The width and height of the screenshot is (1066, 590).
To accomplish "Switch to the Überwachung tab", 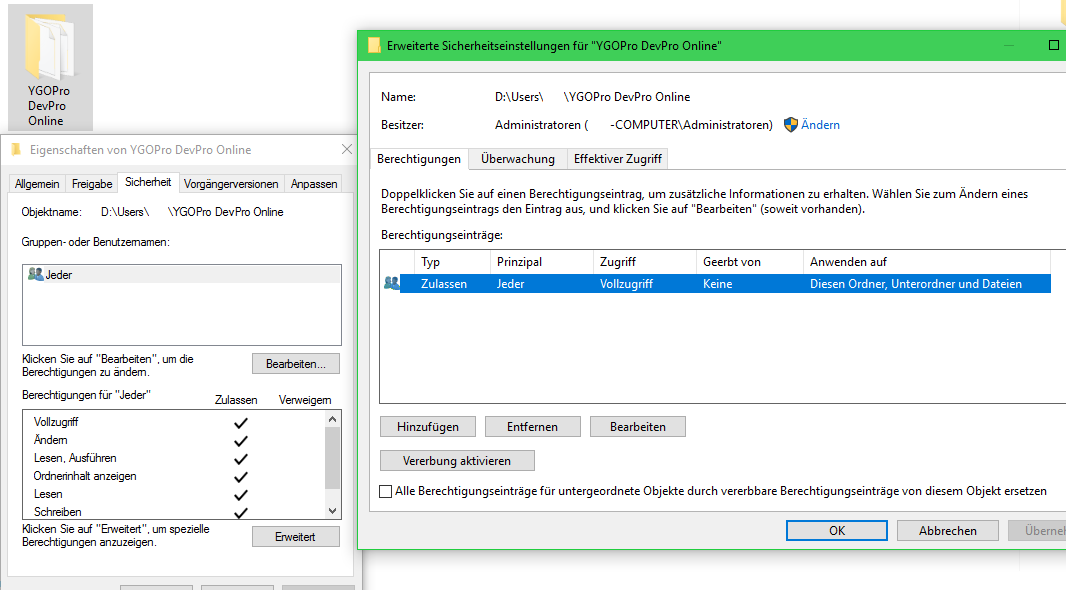I will click(x=517, y=159).
